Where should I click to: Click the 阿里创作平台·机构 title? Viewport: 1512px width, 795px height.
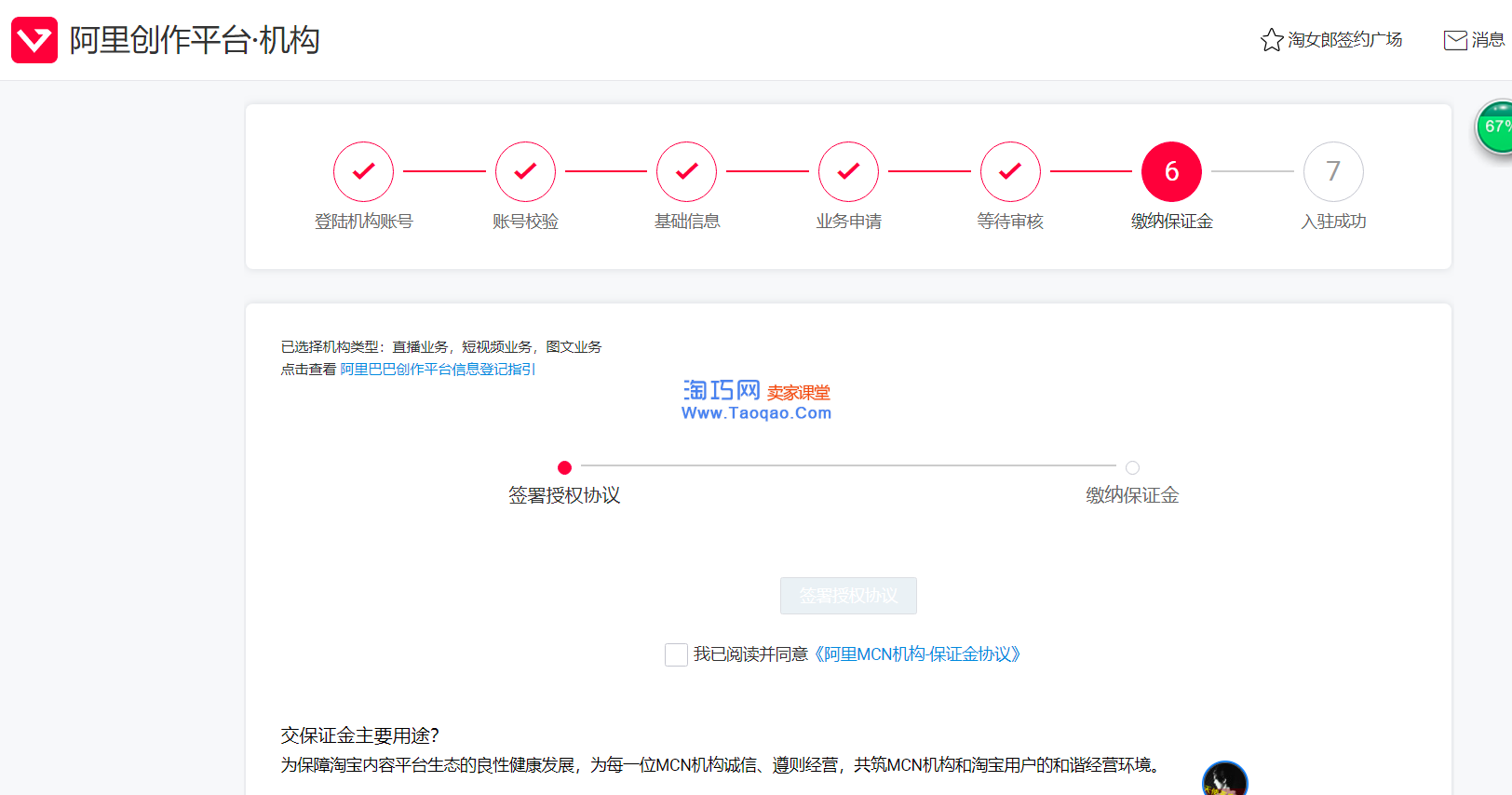[195, 40]
